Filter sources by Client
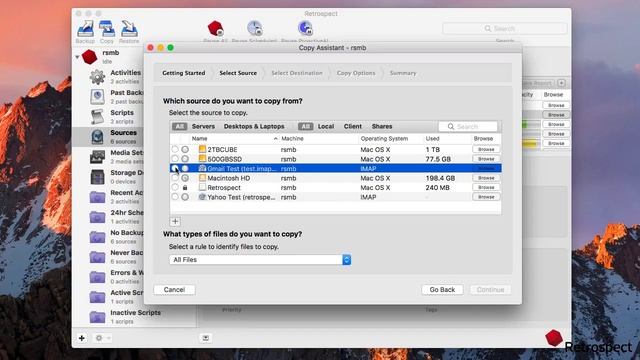This screenshot has height=360, width=640. tap(353, 127)
